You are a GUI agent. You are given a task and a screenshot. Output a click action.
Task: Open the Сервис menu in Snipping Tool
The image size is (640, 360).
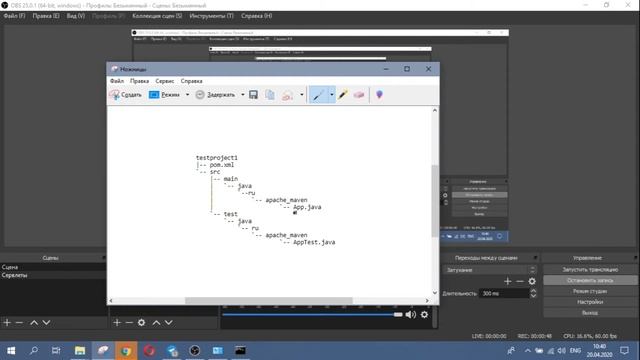164,81
